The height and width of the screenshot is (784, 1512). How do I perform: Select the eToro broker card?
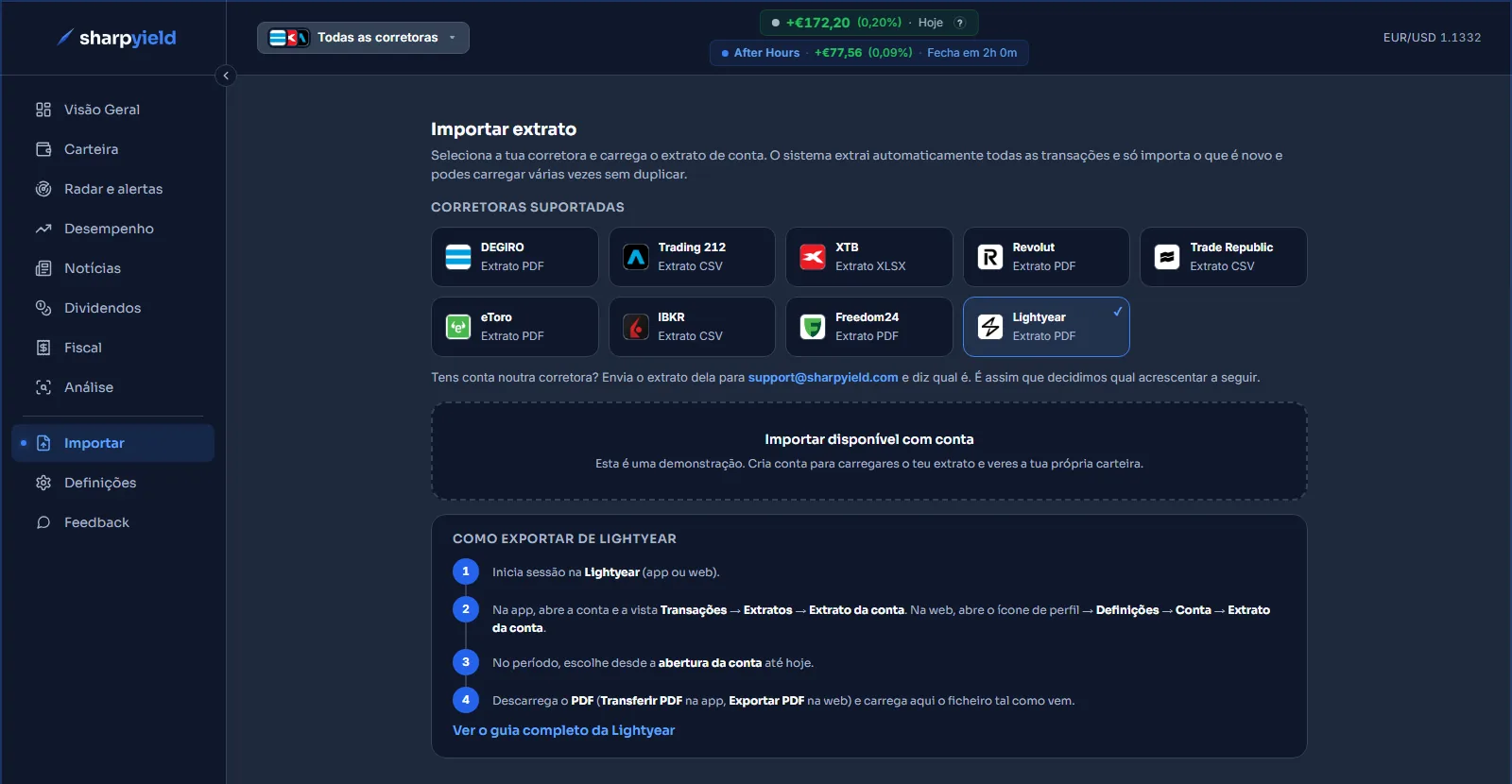point(515,327)
